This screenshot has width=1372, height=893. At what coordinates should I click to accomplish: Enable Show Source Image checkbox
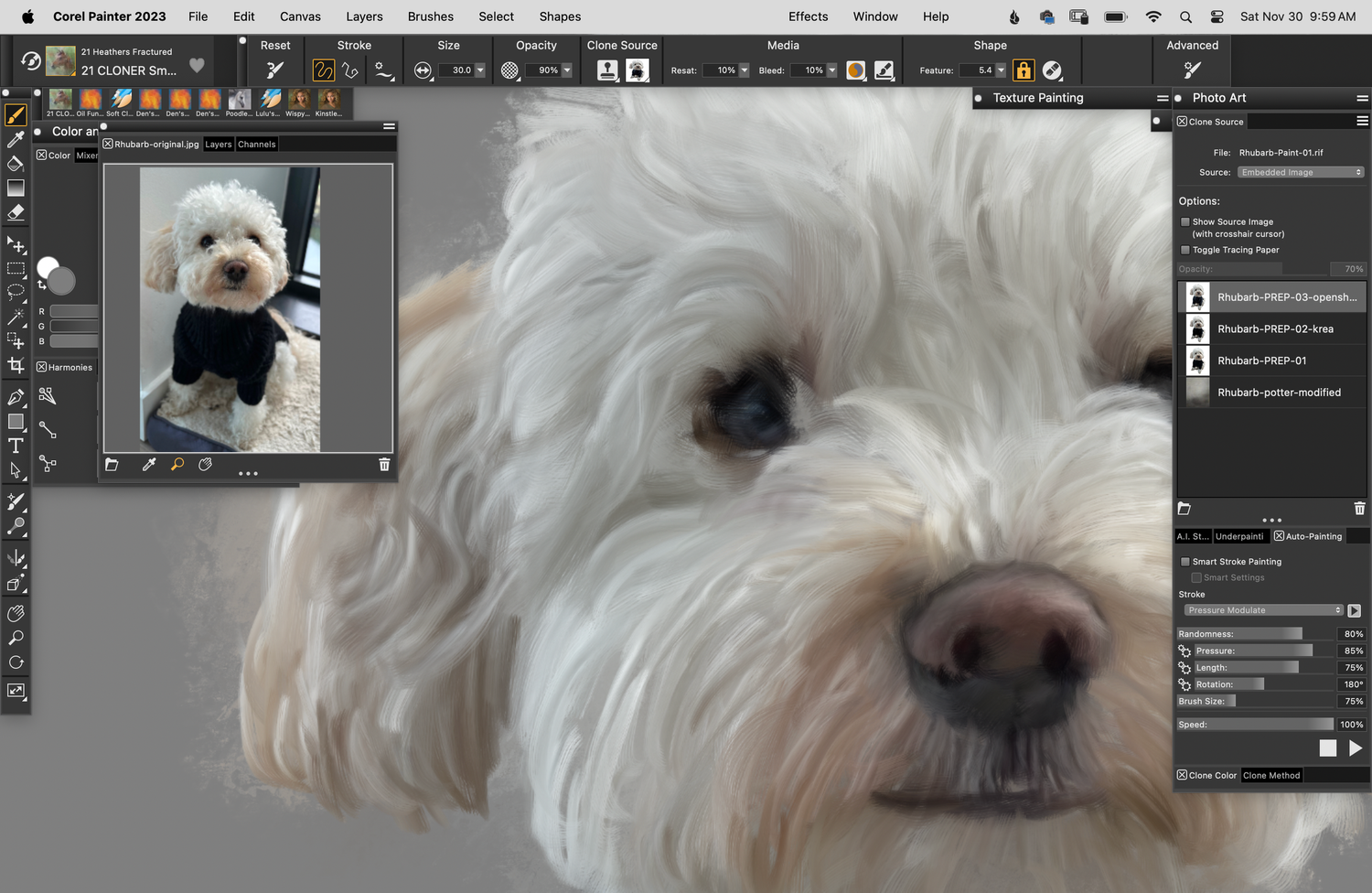[1185, 221]
